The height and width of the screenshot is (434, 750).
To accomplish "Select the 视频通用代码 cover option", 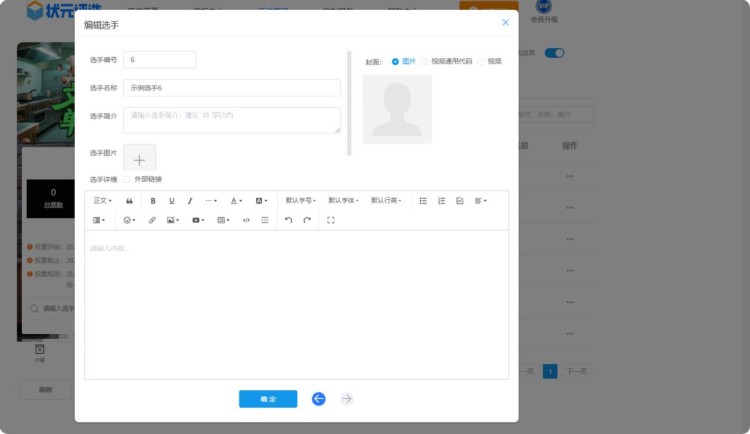I will coord(425,62).
